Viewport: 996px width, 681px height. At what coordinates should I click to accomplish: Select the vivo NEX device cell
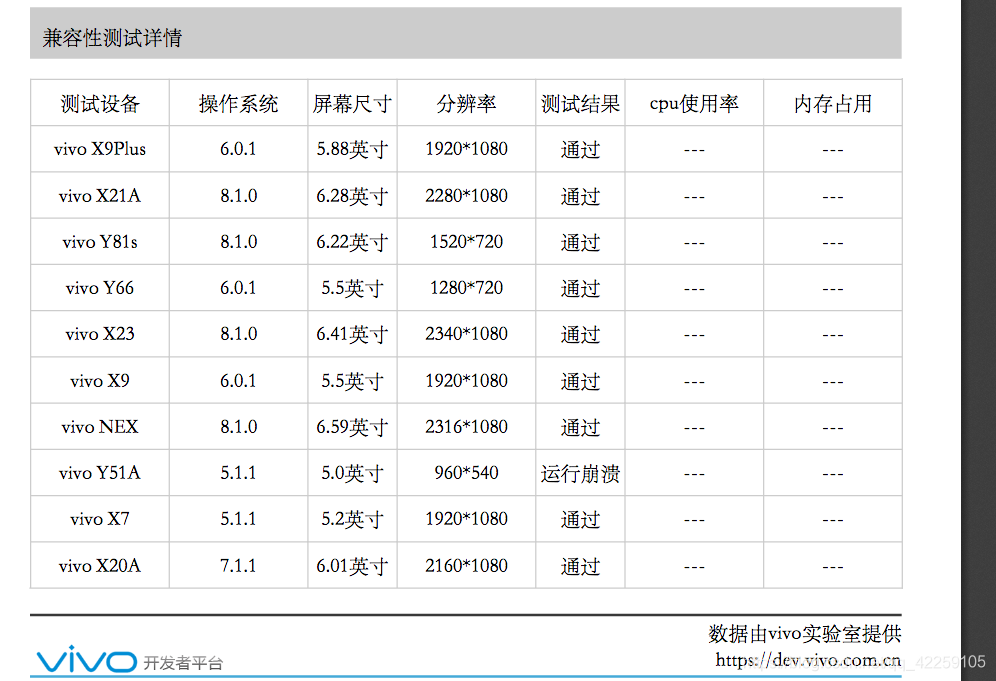(x=100, y=427)
